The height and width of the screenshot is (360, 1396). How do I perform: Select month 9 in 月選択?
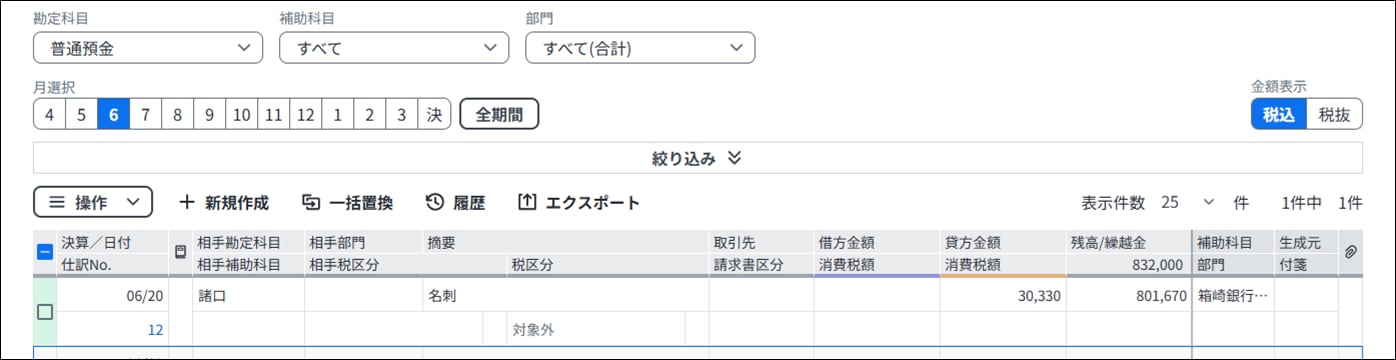coord(209,114)
